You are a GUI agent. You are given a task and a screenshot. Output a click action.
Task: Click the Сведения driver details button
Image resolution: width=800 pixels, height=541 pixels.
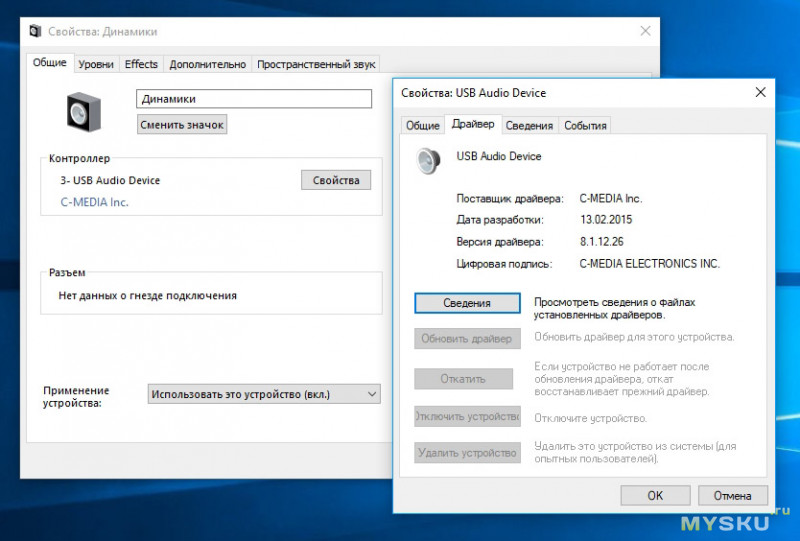[467, 303]
